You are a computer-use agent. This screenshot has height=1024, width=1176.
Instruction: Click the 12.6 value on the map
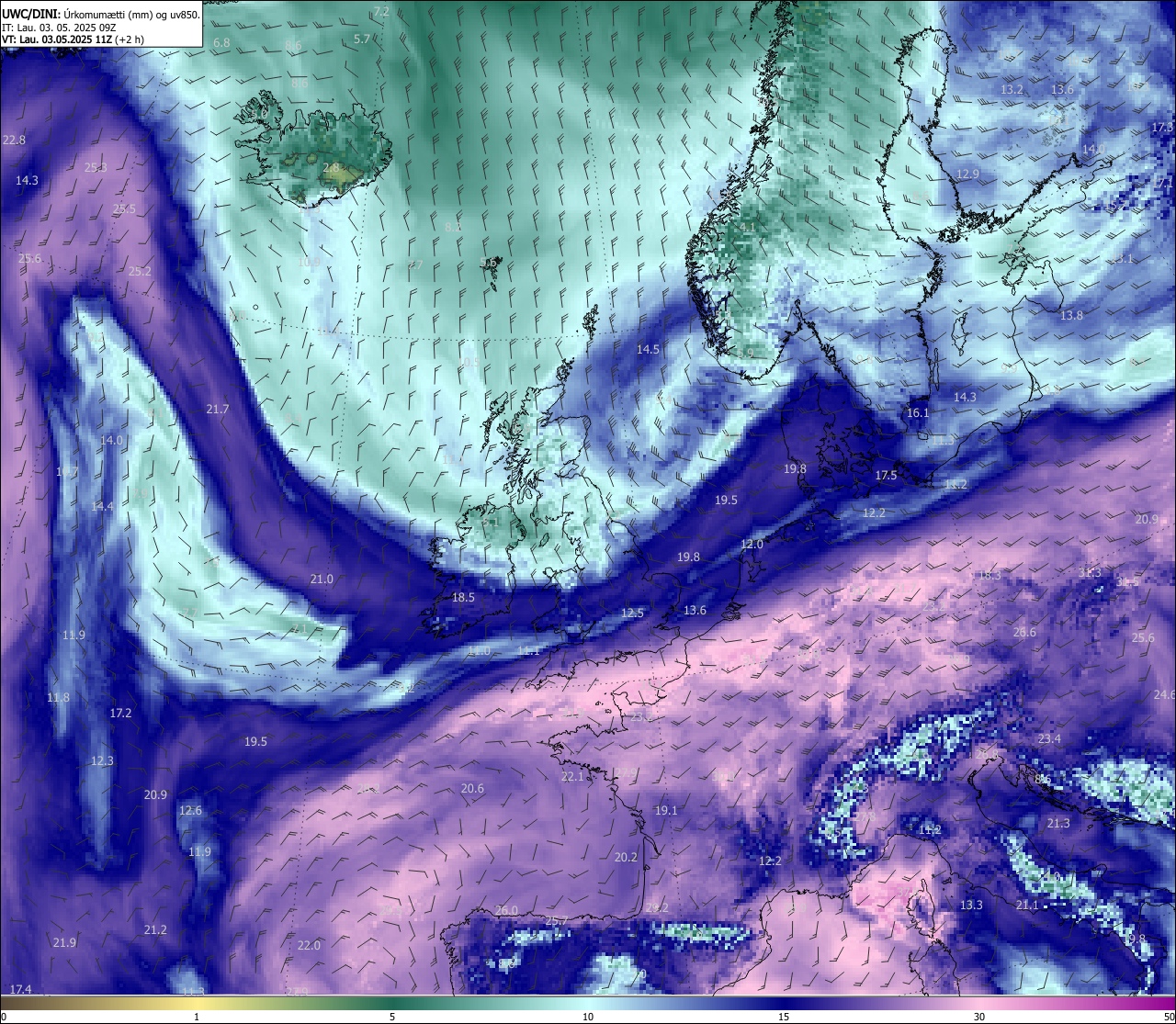(x=190, y=811)
